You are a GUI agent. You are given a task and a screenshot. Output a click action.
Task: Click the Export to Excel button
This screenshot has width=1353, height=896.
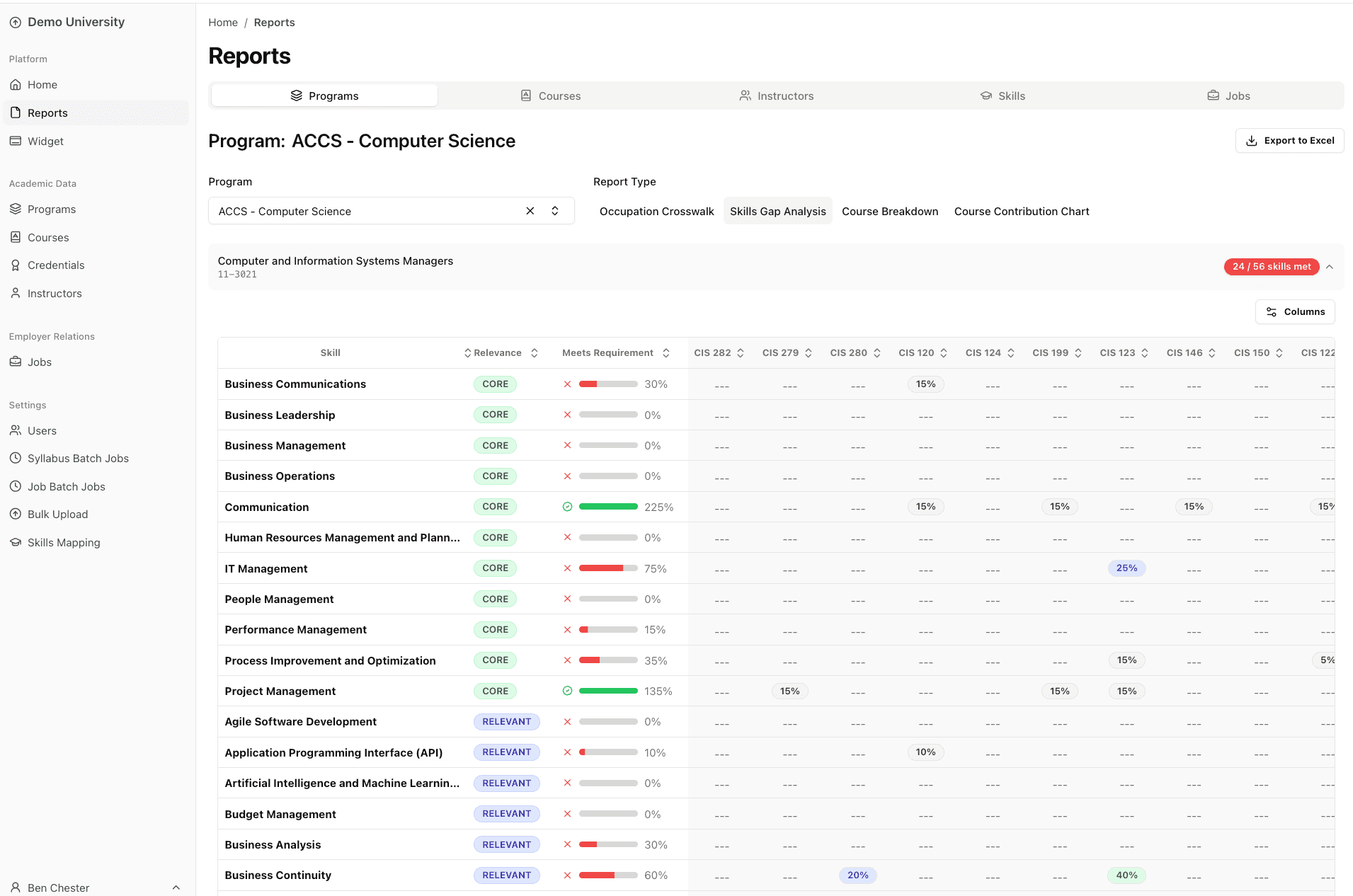(1289, 141)
